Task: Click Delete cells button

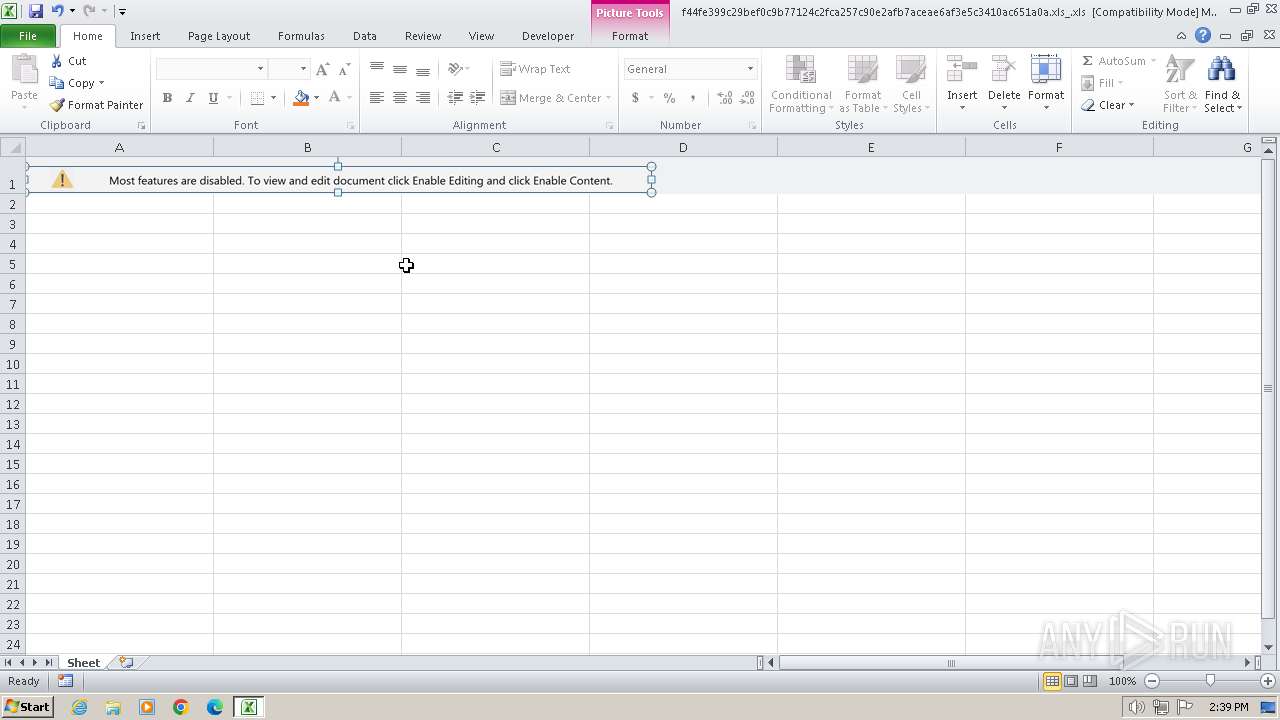Action: (x=1004, y=84)
